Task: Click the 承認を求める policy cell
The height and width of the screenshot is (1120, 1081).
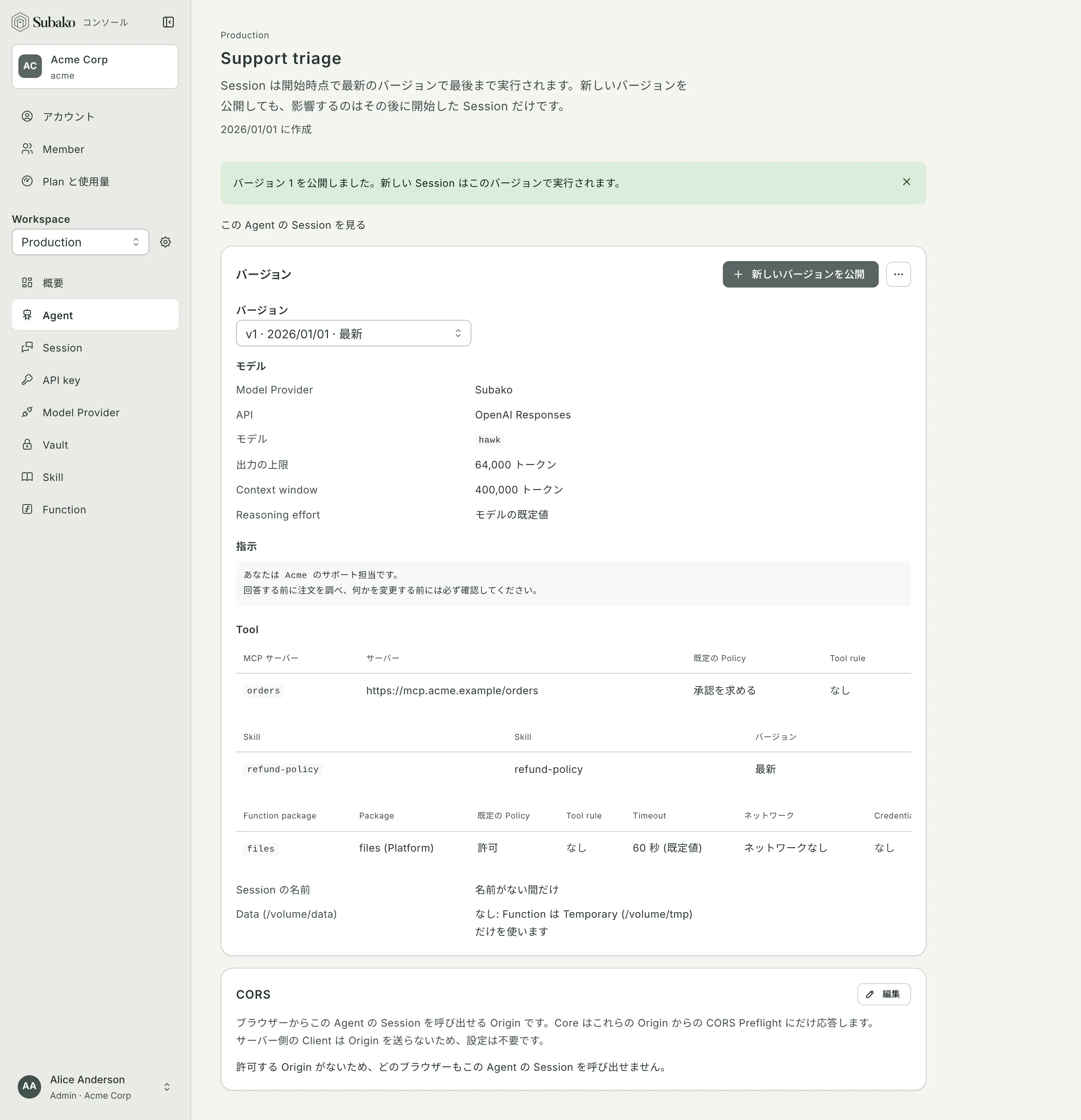Action: point(724,690)
